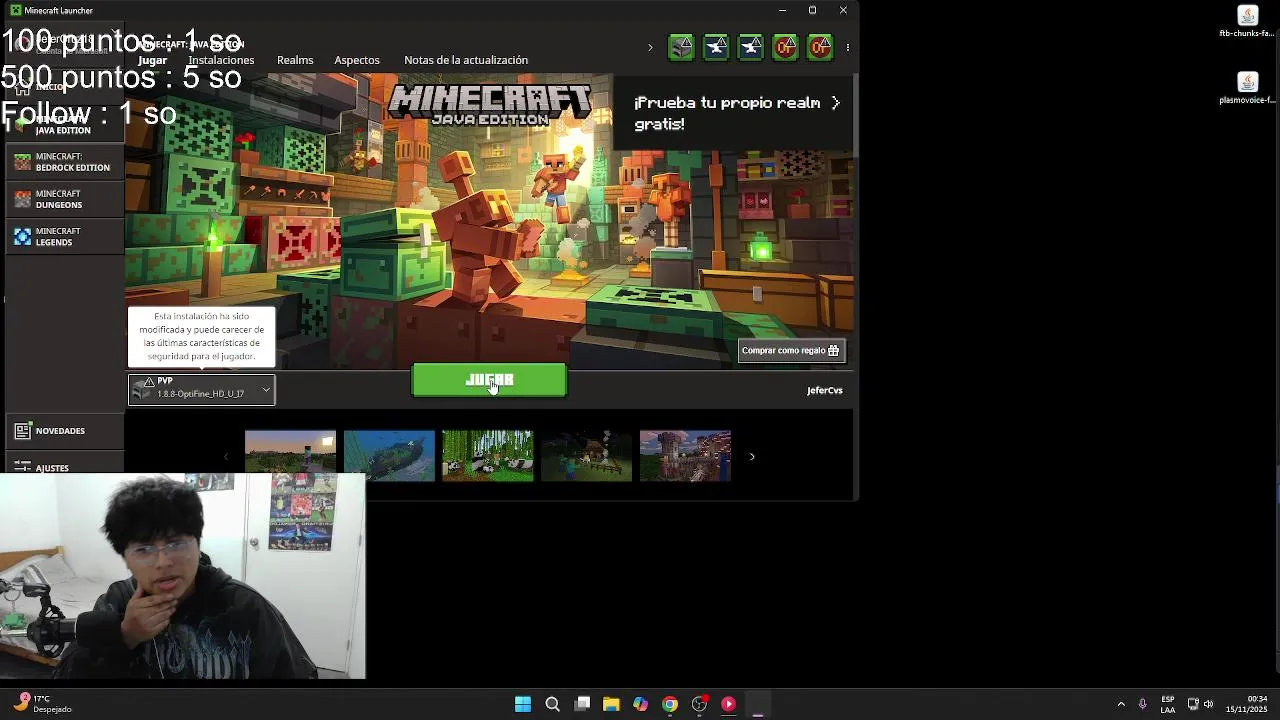Open Novedades section in sidebar
The height and width of the screenshot is (720, 1280).
coord(65,431)
